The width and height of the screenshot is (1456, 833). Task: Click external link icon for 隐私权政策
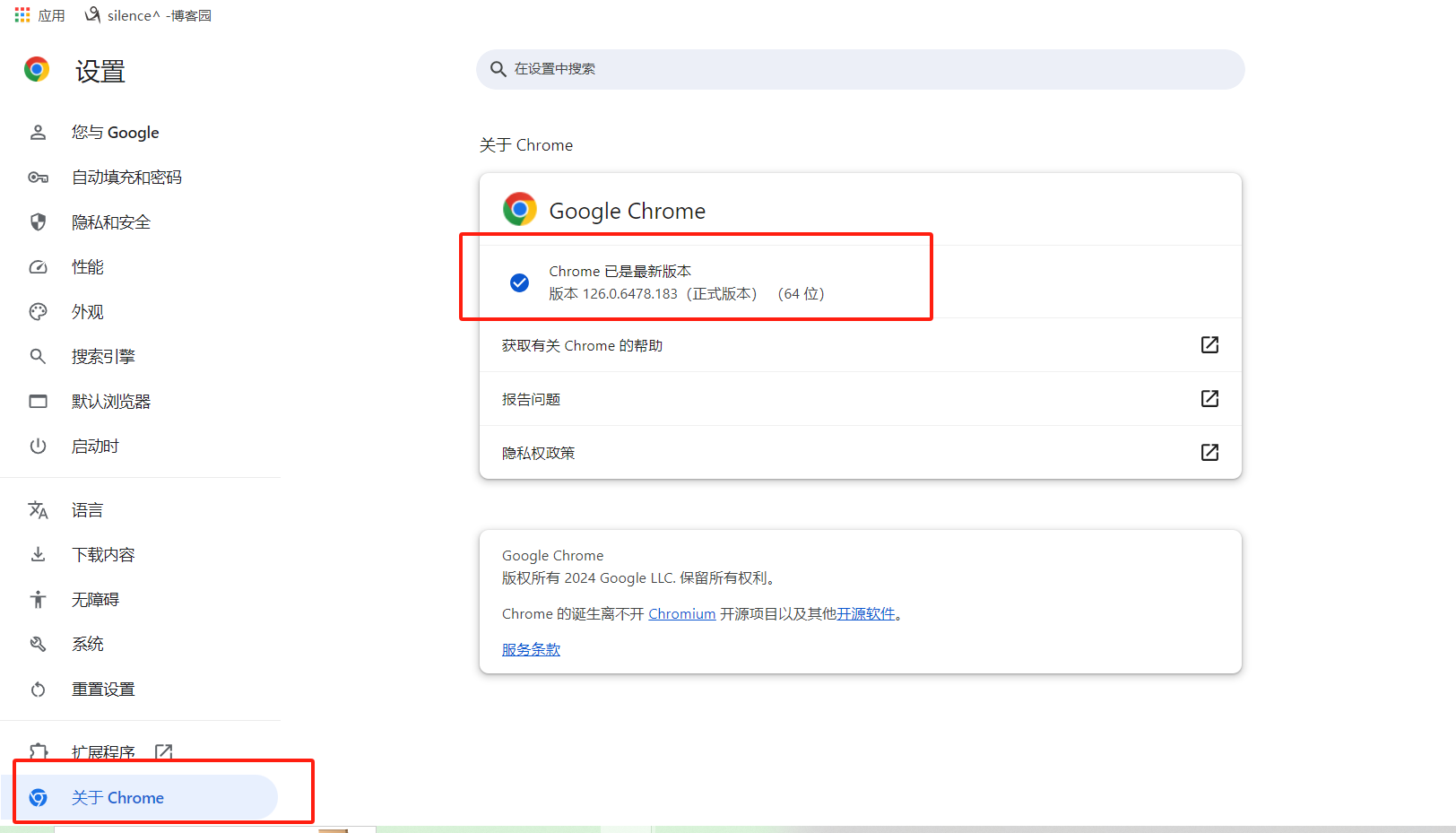1209,452
